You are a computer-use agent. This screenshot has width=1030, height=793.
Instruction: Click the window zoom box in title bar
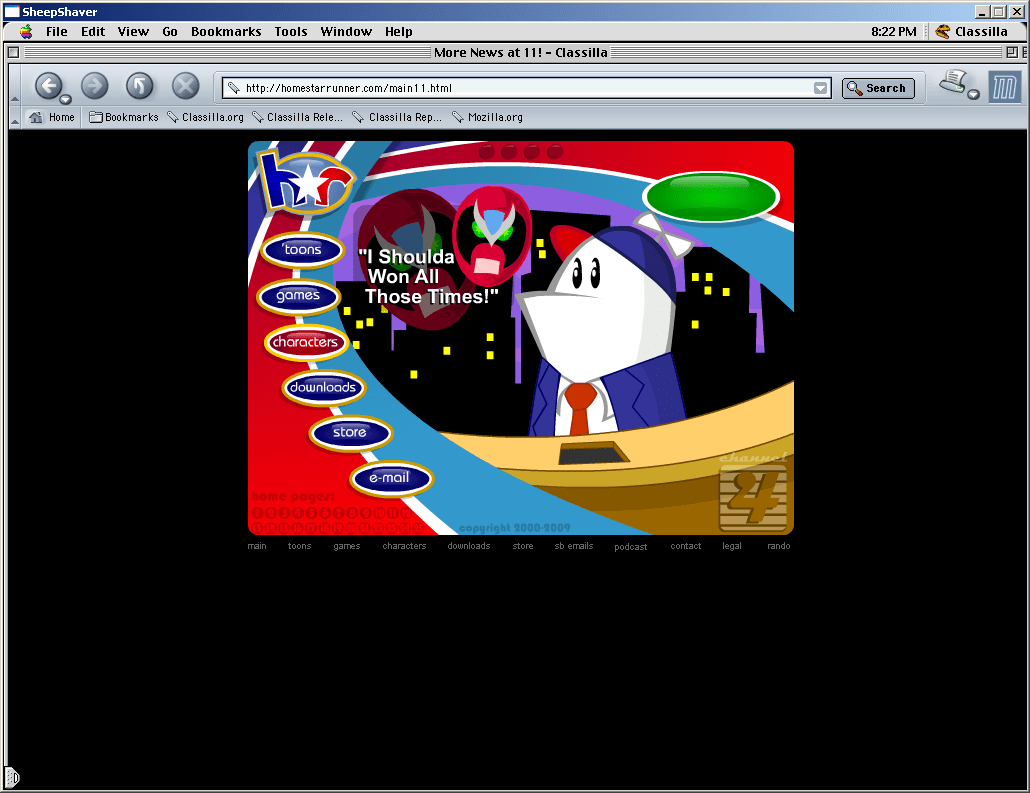(x=1012, y=53)
